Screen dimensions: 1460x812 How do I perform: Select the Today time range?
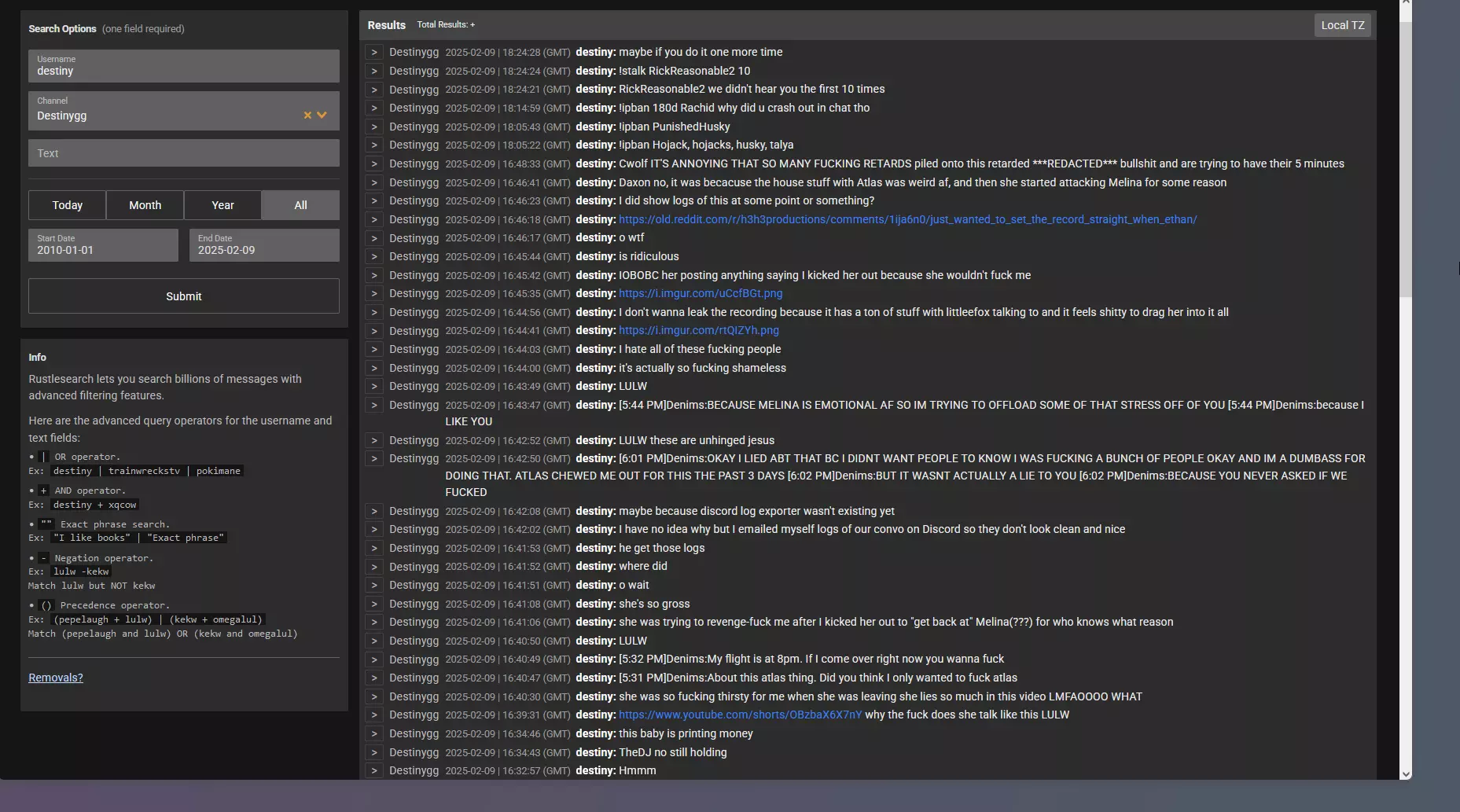click(x=67, y=205)
